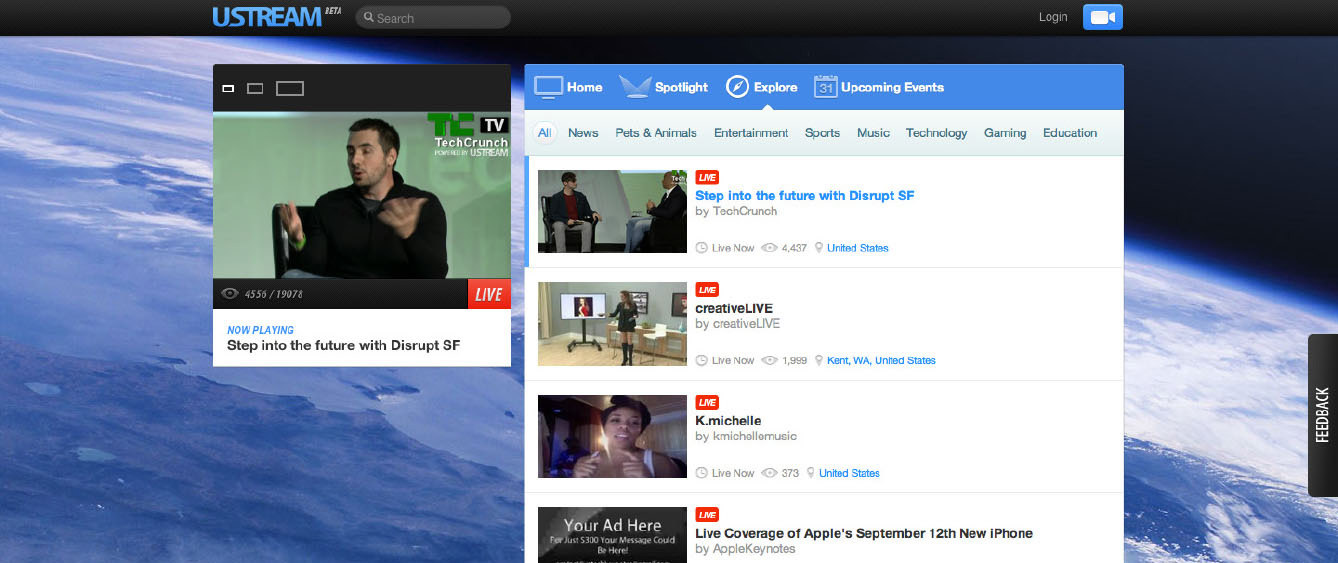Click clock icon on TechCrunch listing
This screenshot has width=1338, height=563.
(702, 248)
